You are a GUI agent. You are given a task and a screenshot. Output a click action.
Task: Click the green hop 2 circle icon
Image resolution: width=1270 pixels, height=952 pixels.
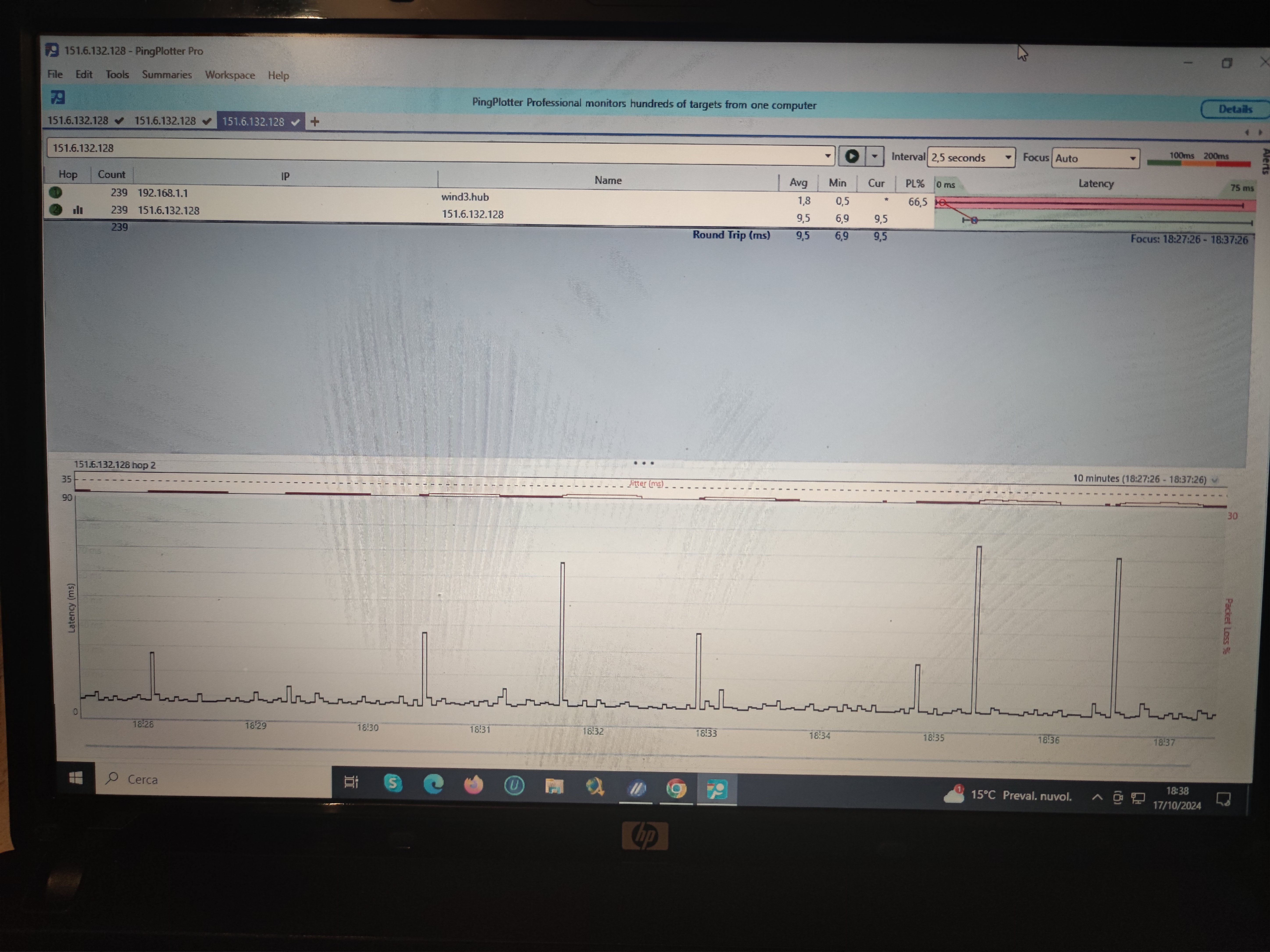[56, 210]
